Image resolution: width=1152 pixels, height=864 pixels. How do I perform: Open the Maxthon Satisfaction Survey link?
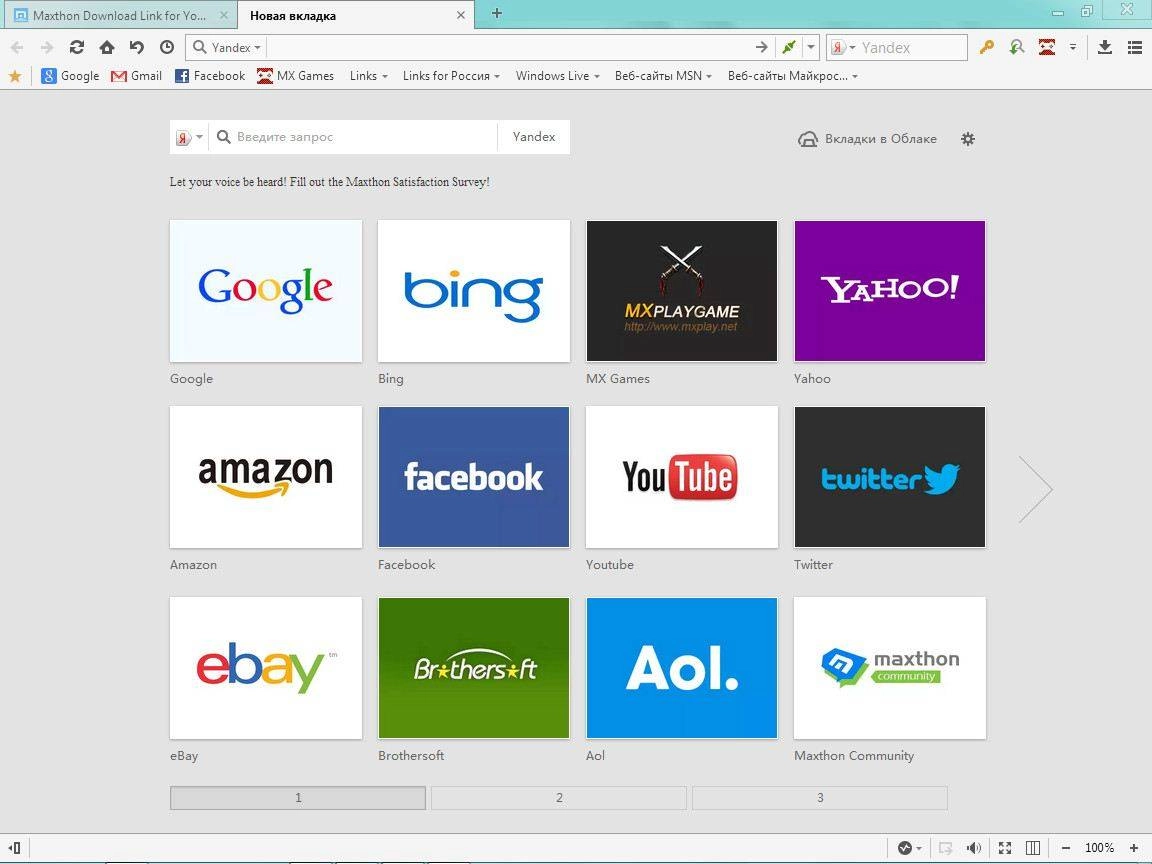pyautogui.click(x=329, y=182)
